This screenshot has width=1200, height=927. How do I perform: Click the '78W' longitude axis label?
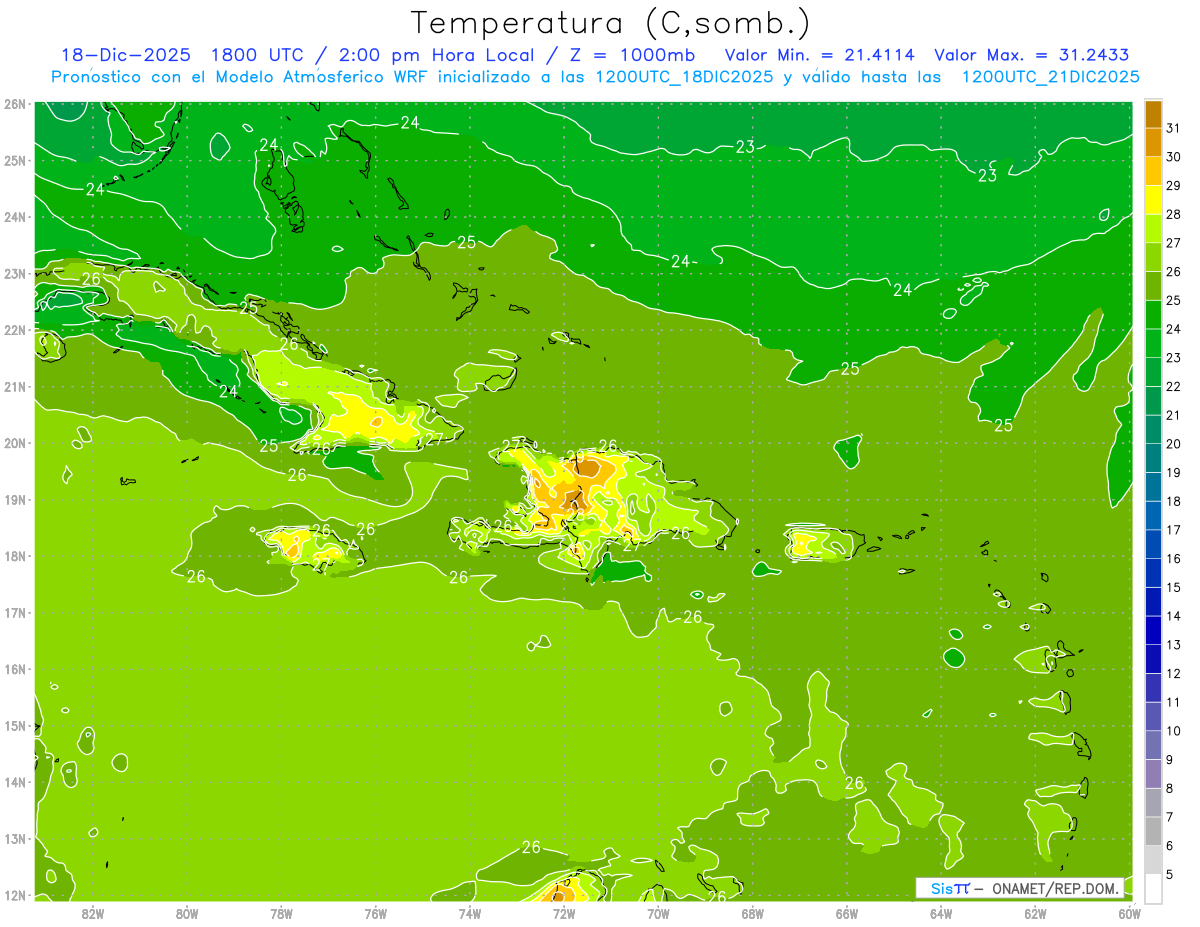pyautogui.click(x=281, y=913)
